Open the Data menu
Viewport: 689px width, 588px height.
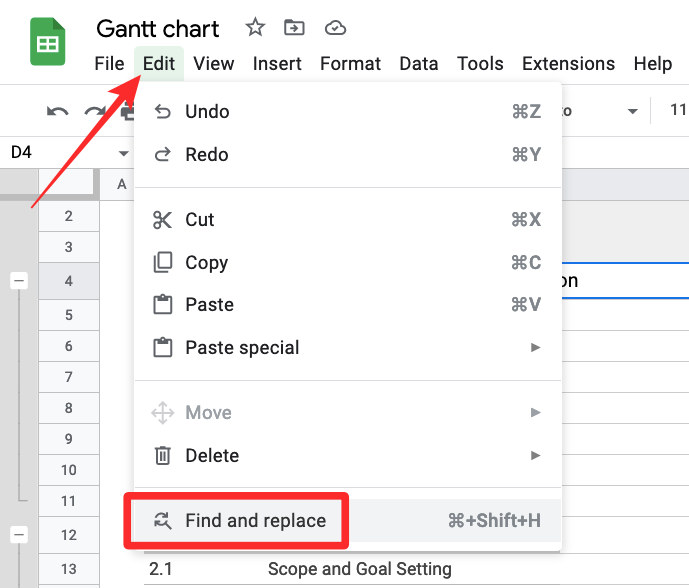[419, 63]
